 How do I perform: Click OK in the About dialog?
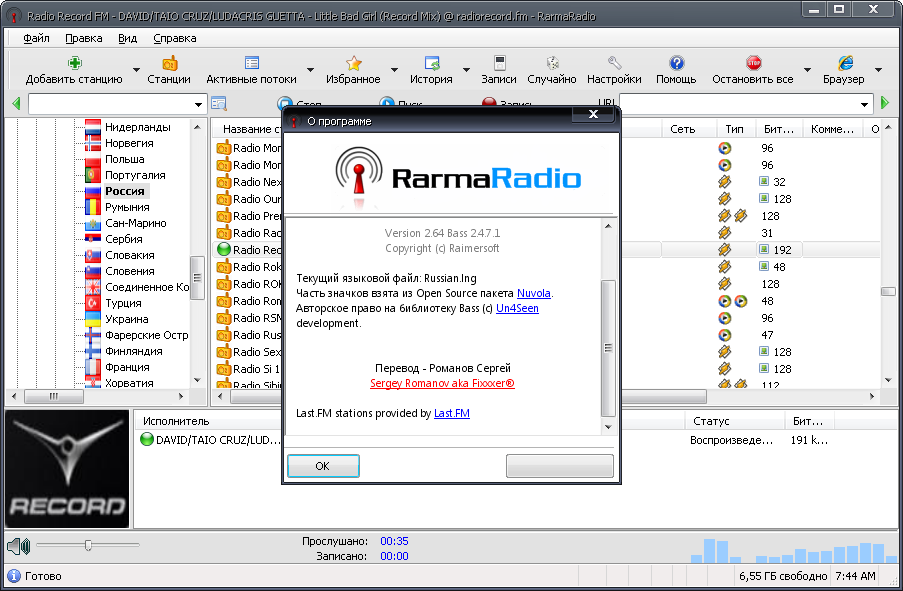click(x=322, y=466)
